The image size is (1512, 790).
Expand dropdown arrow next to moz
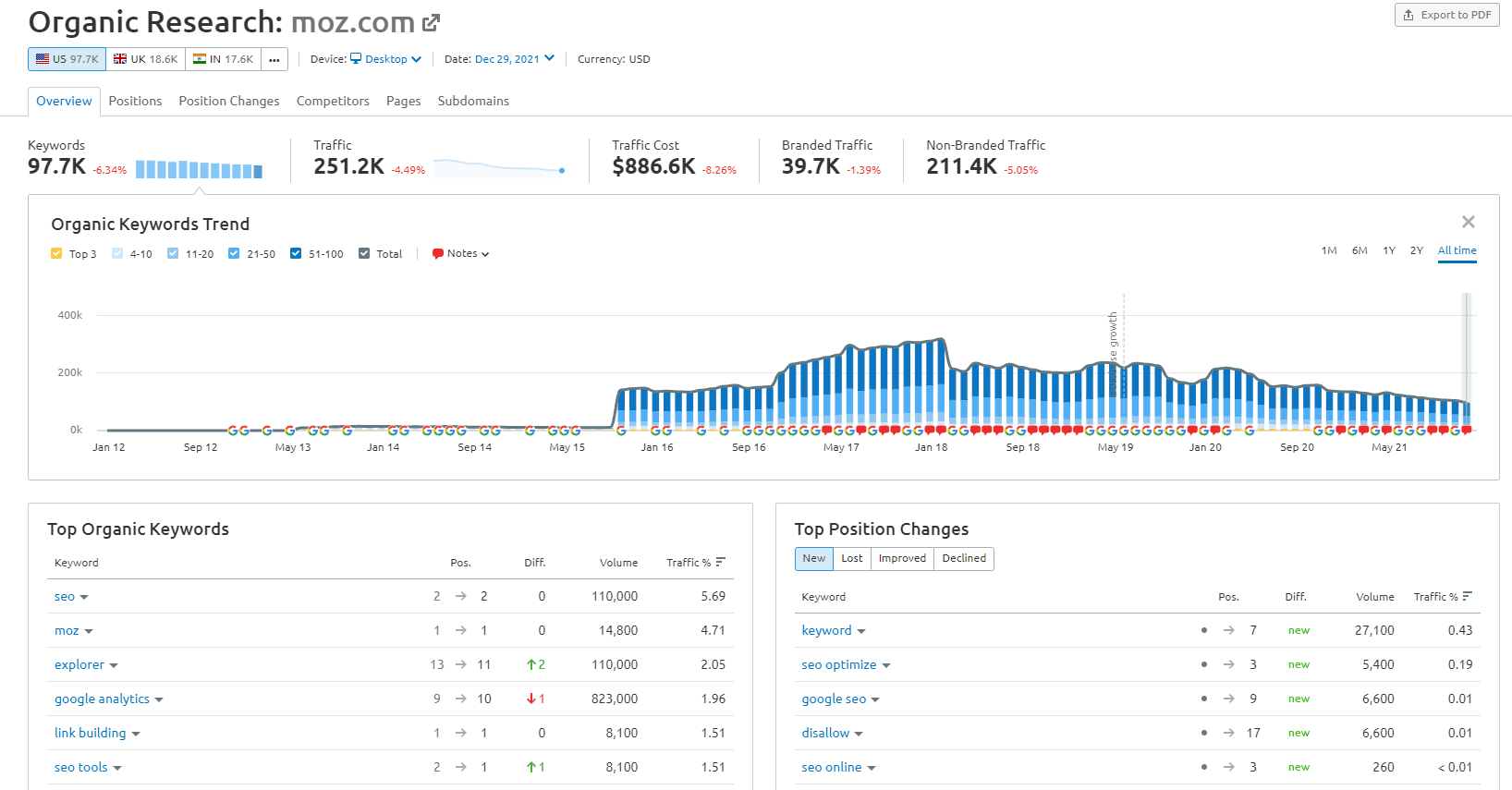coord(89,632)
